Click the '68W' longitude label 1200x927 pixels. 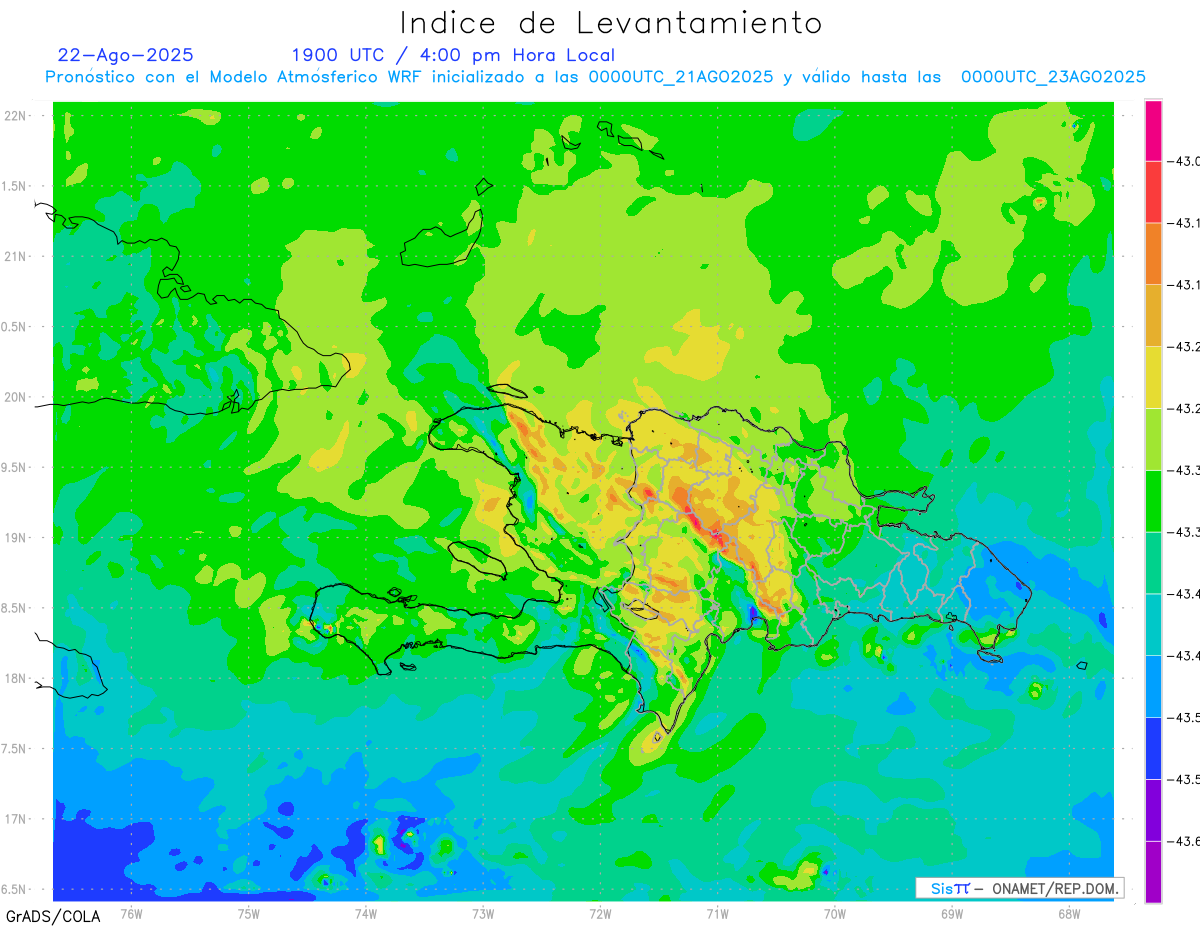tap(1068, 913)
